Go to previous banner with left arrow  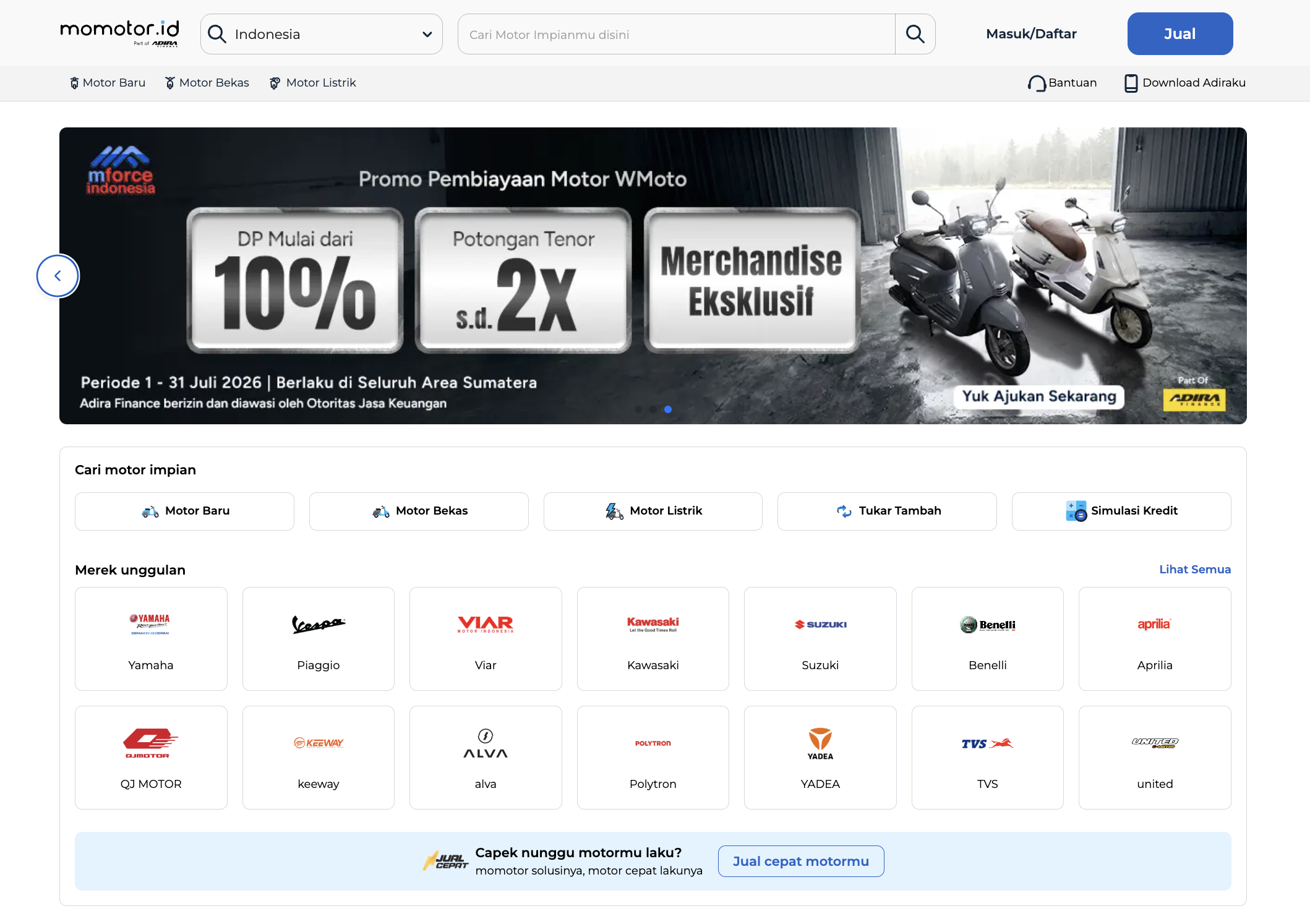point(58,276)
